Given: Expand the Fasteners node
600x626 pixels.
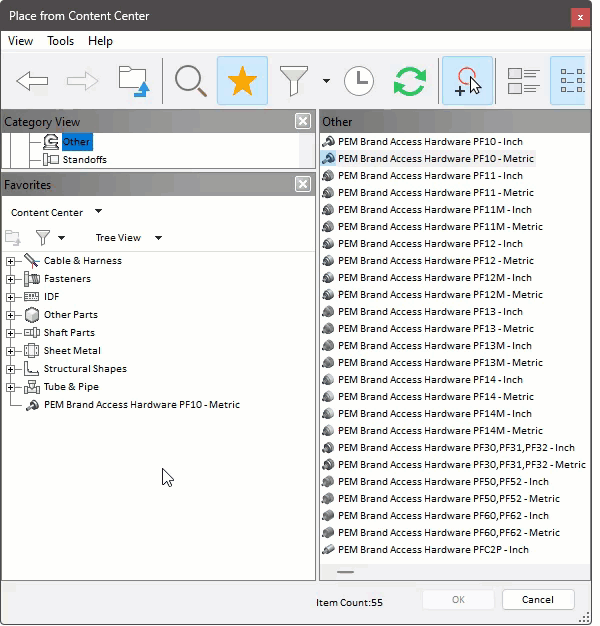Looking at the screenshot, I should (x=10, y=279).
